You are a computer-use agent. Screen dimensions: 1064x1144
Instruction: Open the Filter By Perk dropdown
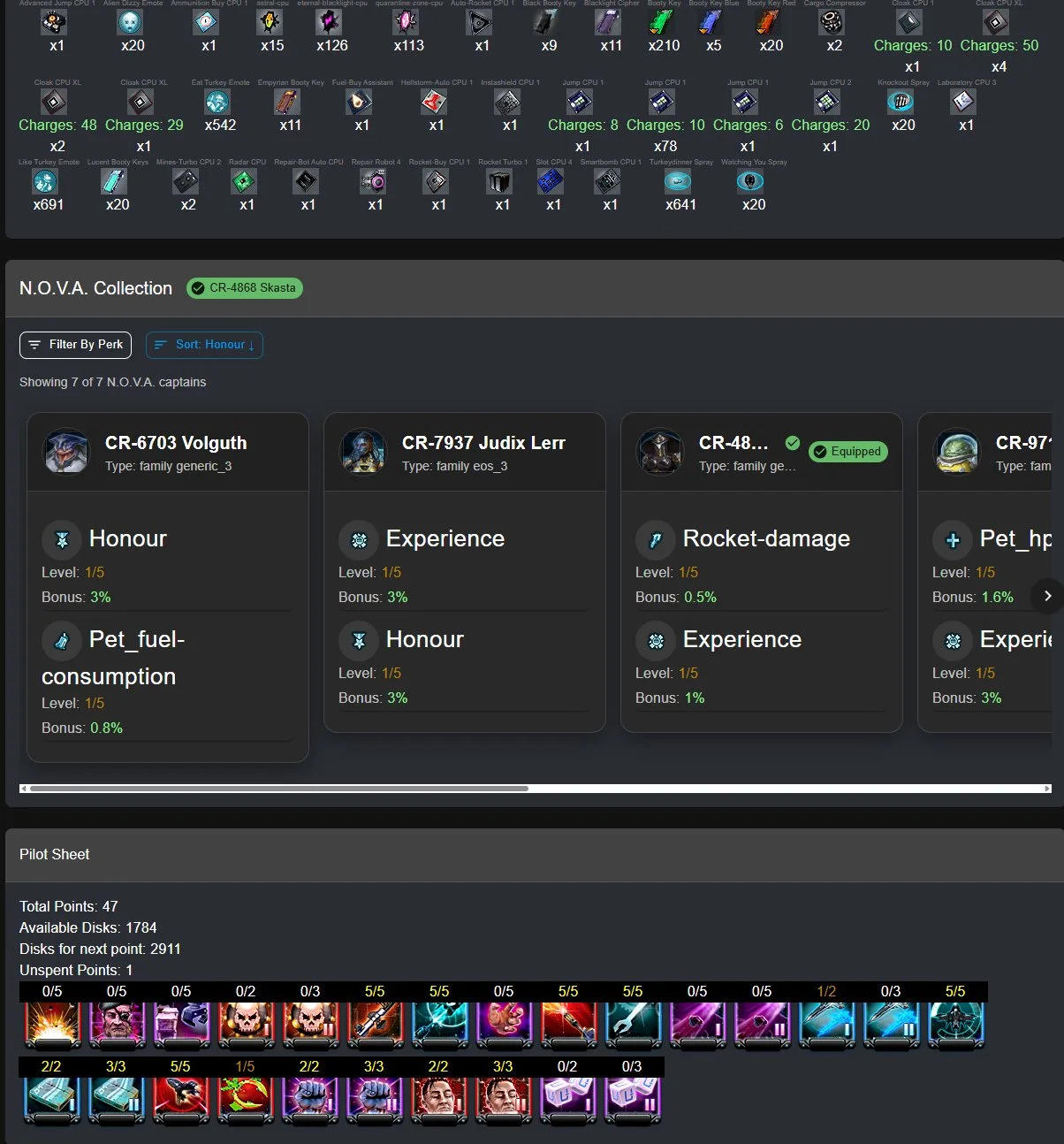75,345
